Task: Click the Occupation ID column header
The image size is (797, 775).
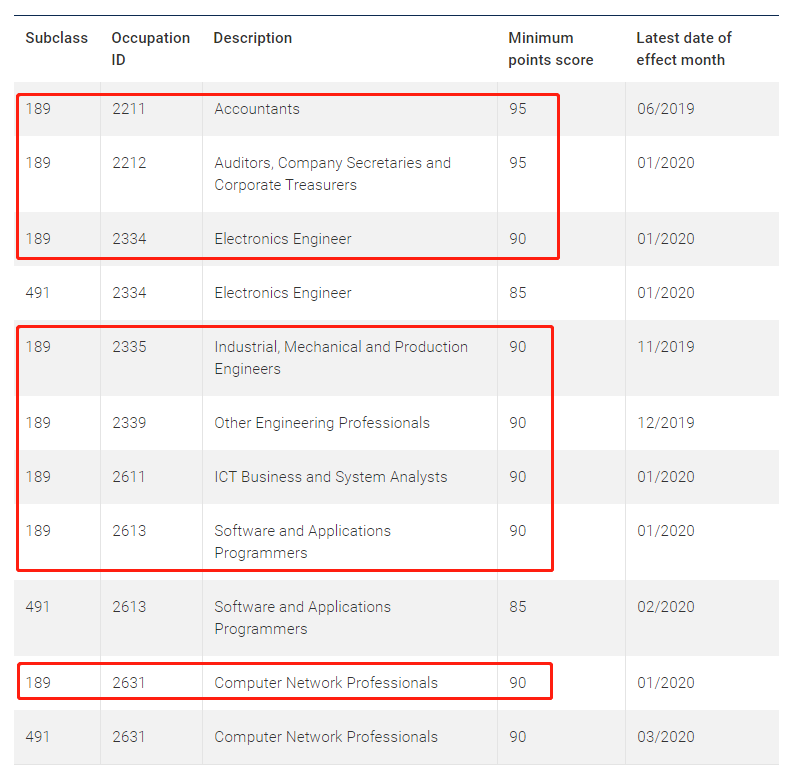Action: [x=151, y=49]
